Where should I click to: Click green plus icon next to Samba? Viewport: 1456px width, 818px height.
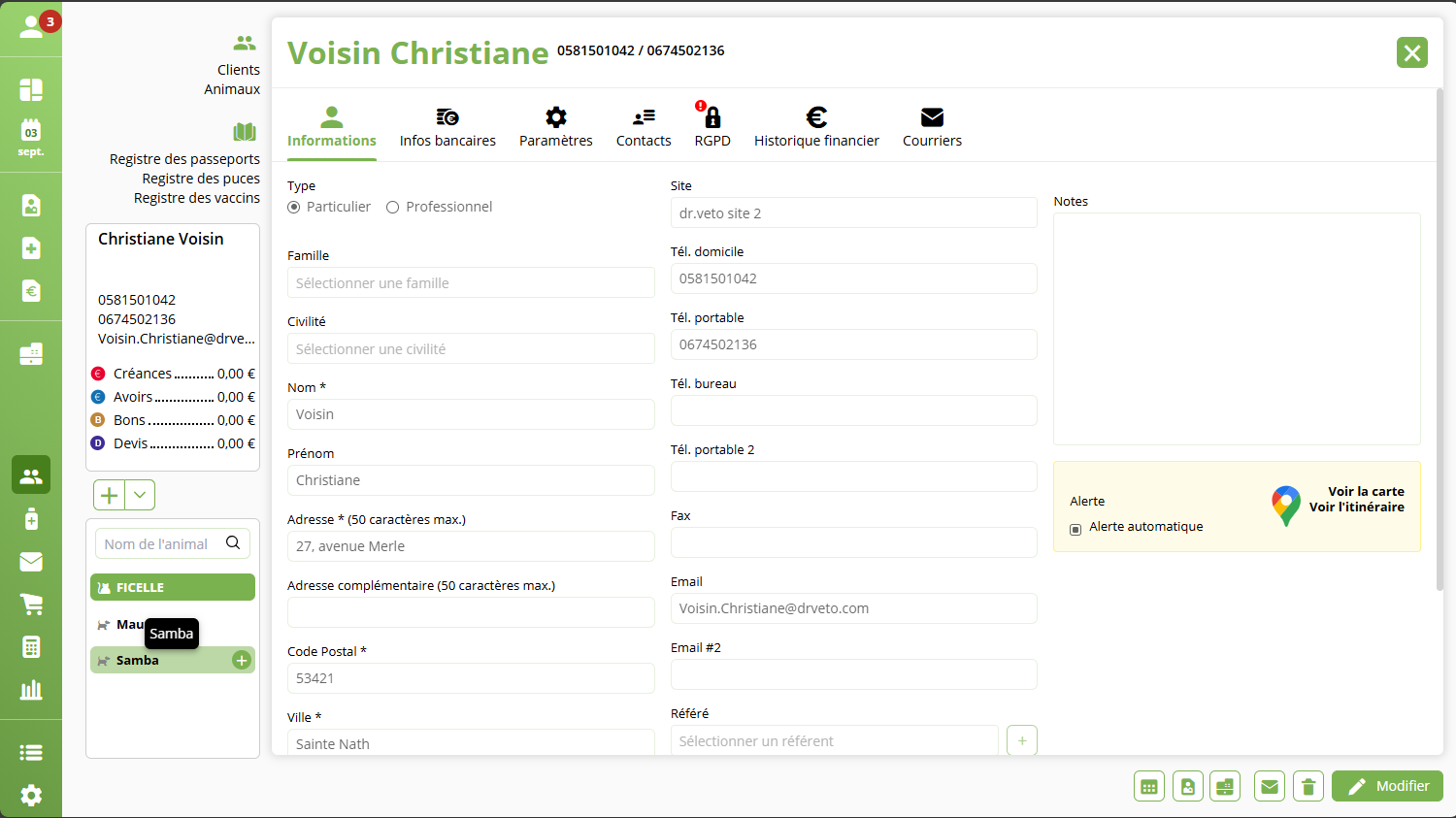pyautogui.click(x=242, y=661)
